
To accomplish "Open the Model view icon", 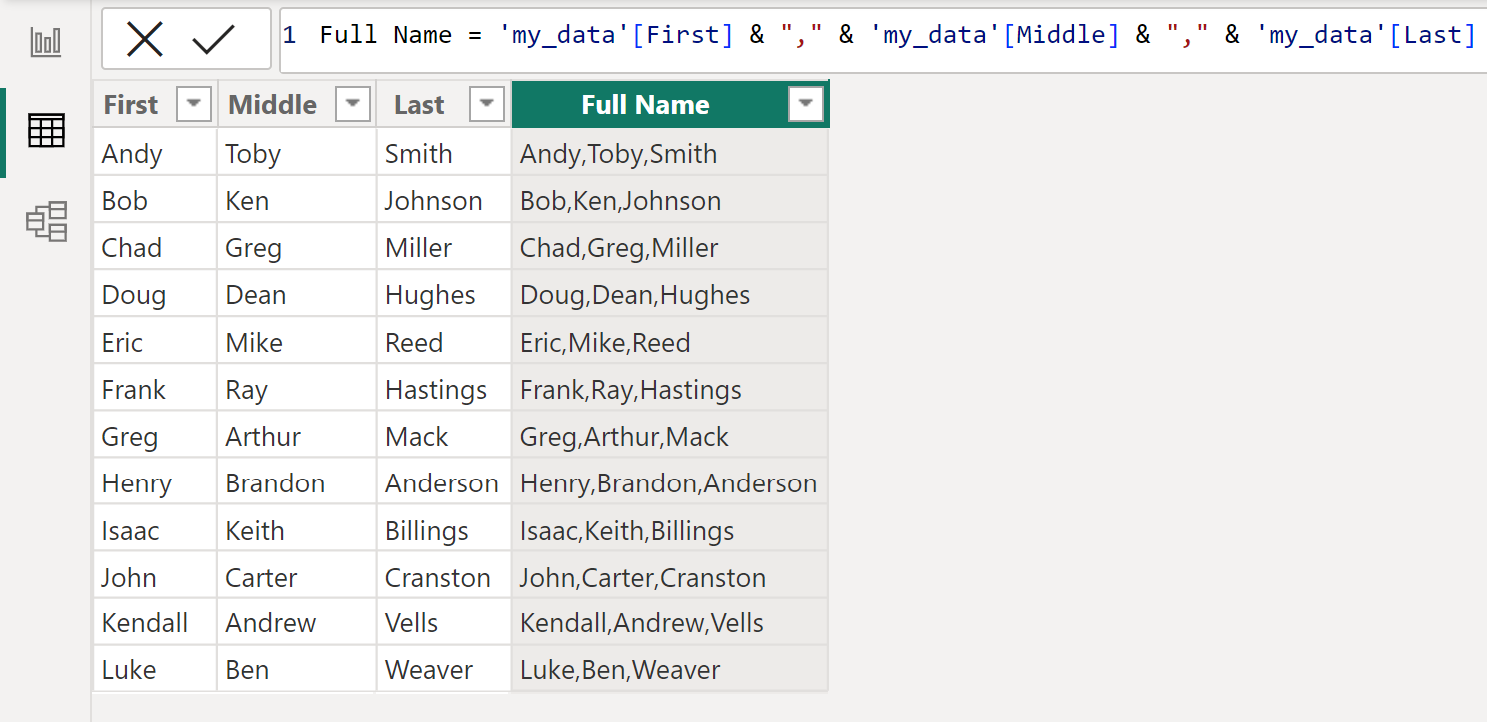I will (x=46, y=221).
